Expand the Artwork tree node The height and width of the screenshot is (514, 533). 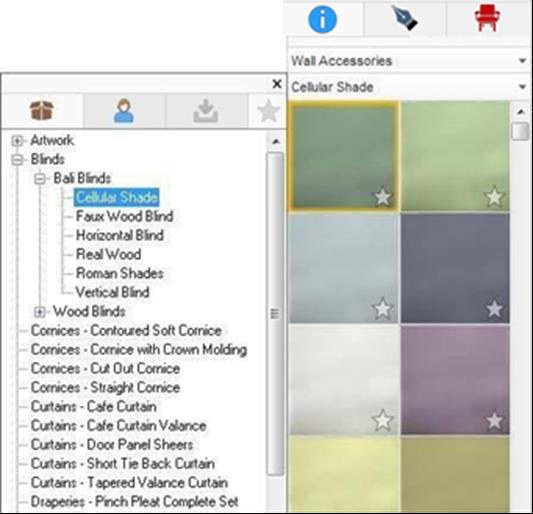click(x=17, y=140)
